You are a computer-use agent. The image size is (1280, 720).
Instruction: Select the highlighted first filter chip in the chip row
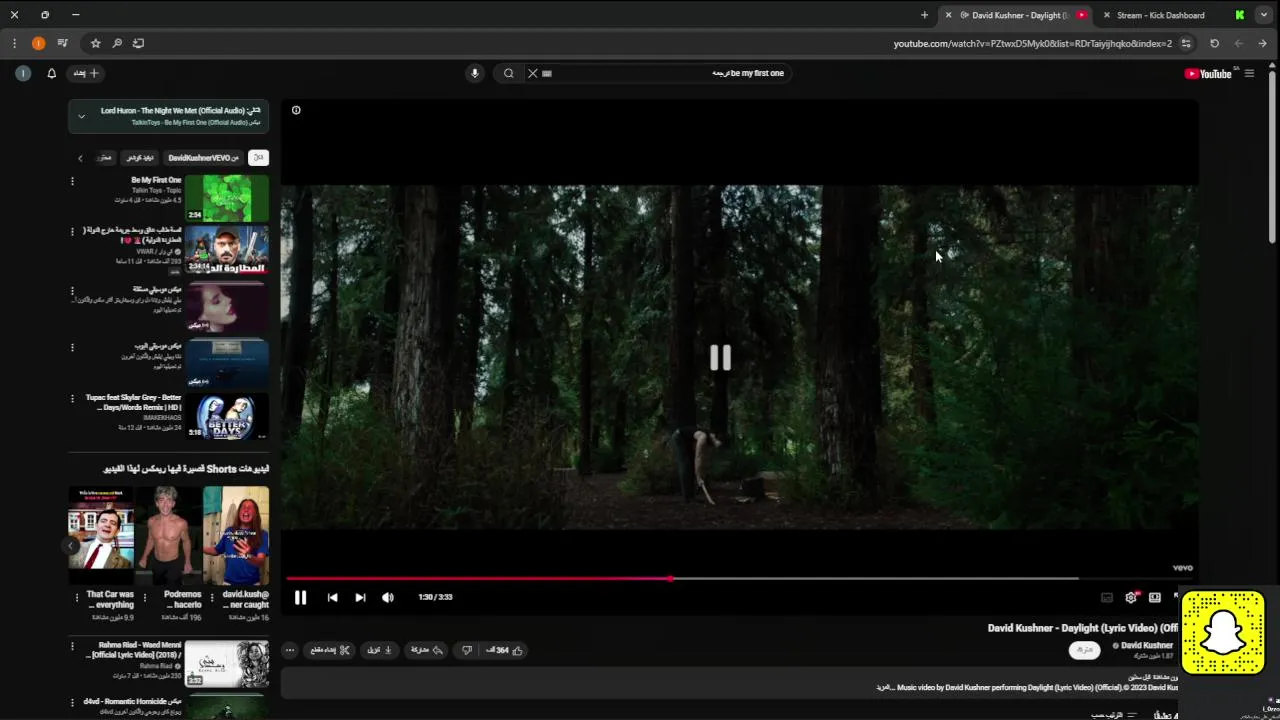pos(258,158)
